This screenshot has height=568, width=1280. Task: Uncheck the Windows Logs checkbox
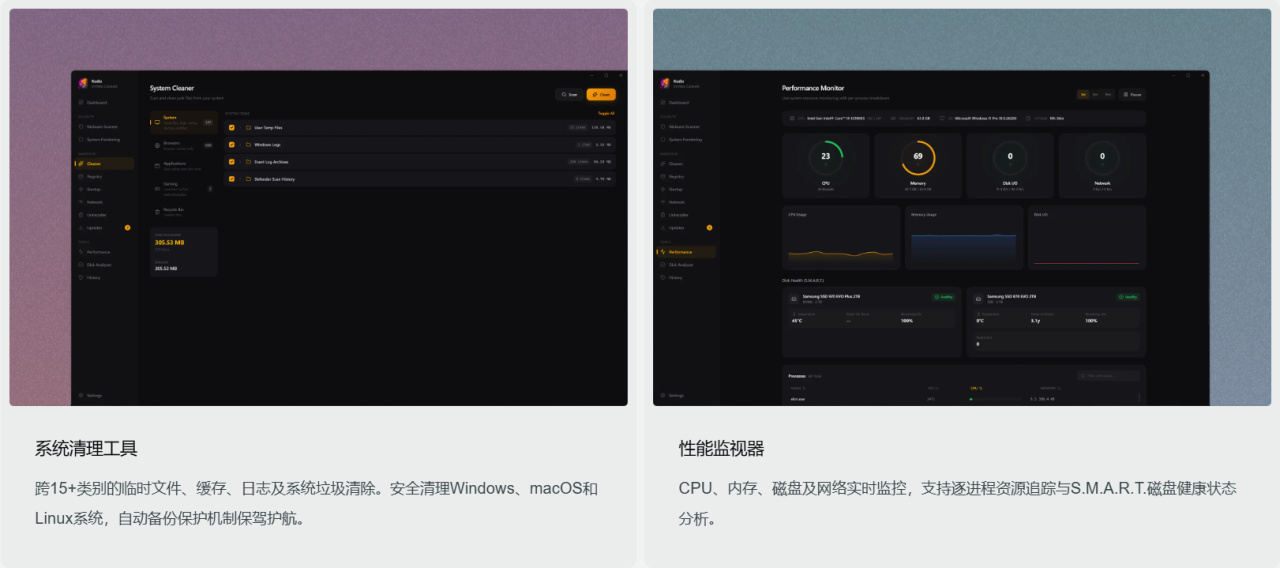[232, 145]
